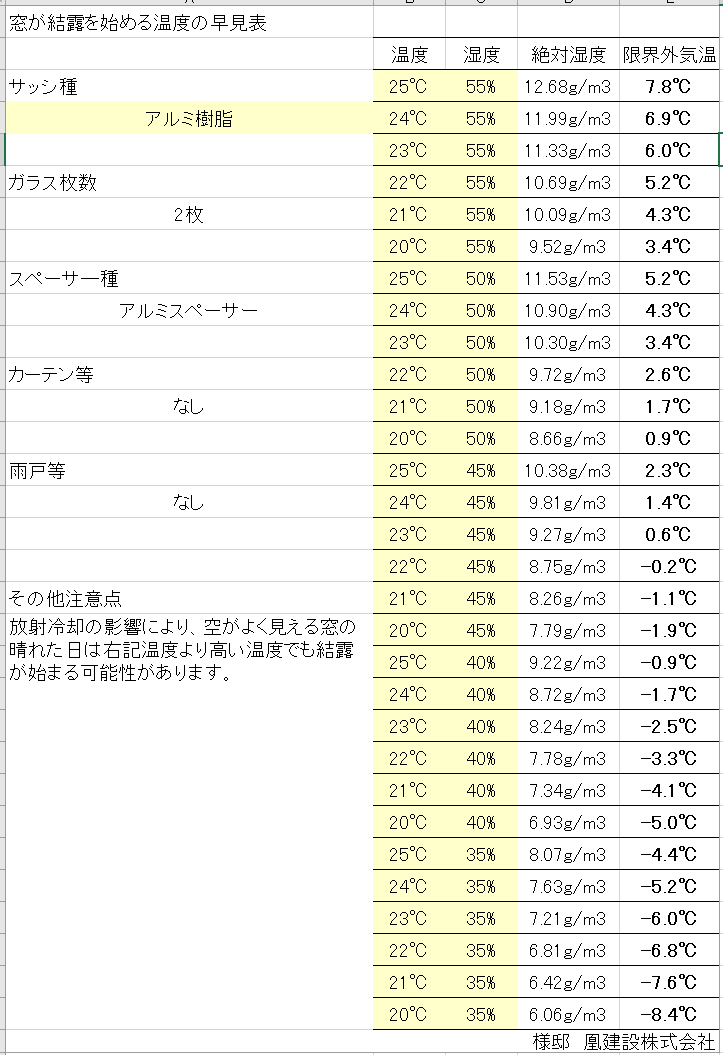This screenshot has width=723, height=1055.
Task: Click the アルミスペーサー spacer type cell
Action: click(x=189, y=311)
